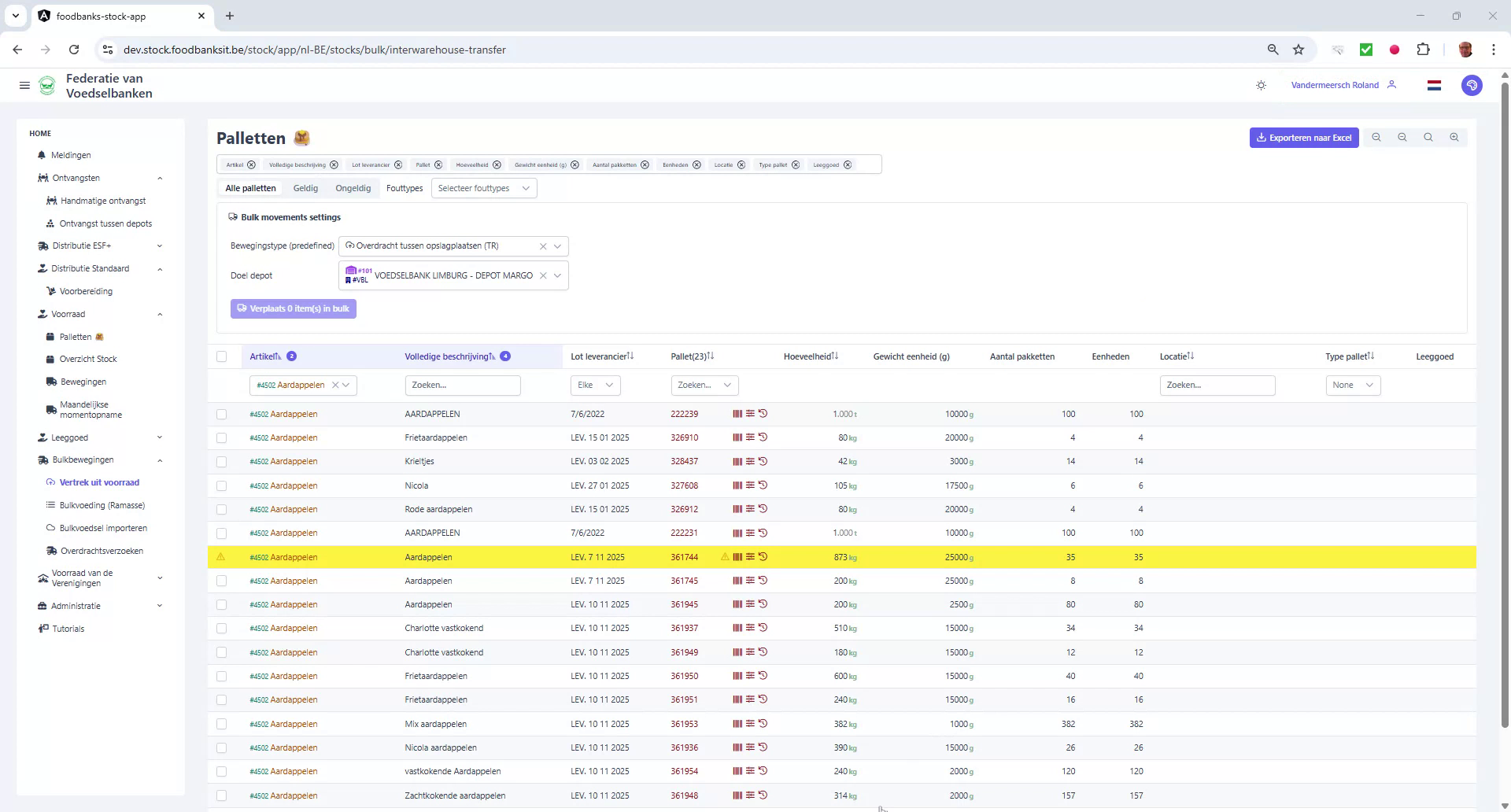
Task: Check the checkbox for pallet 361745
Action: (x=221, y=581)
